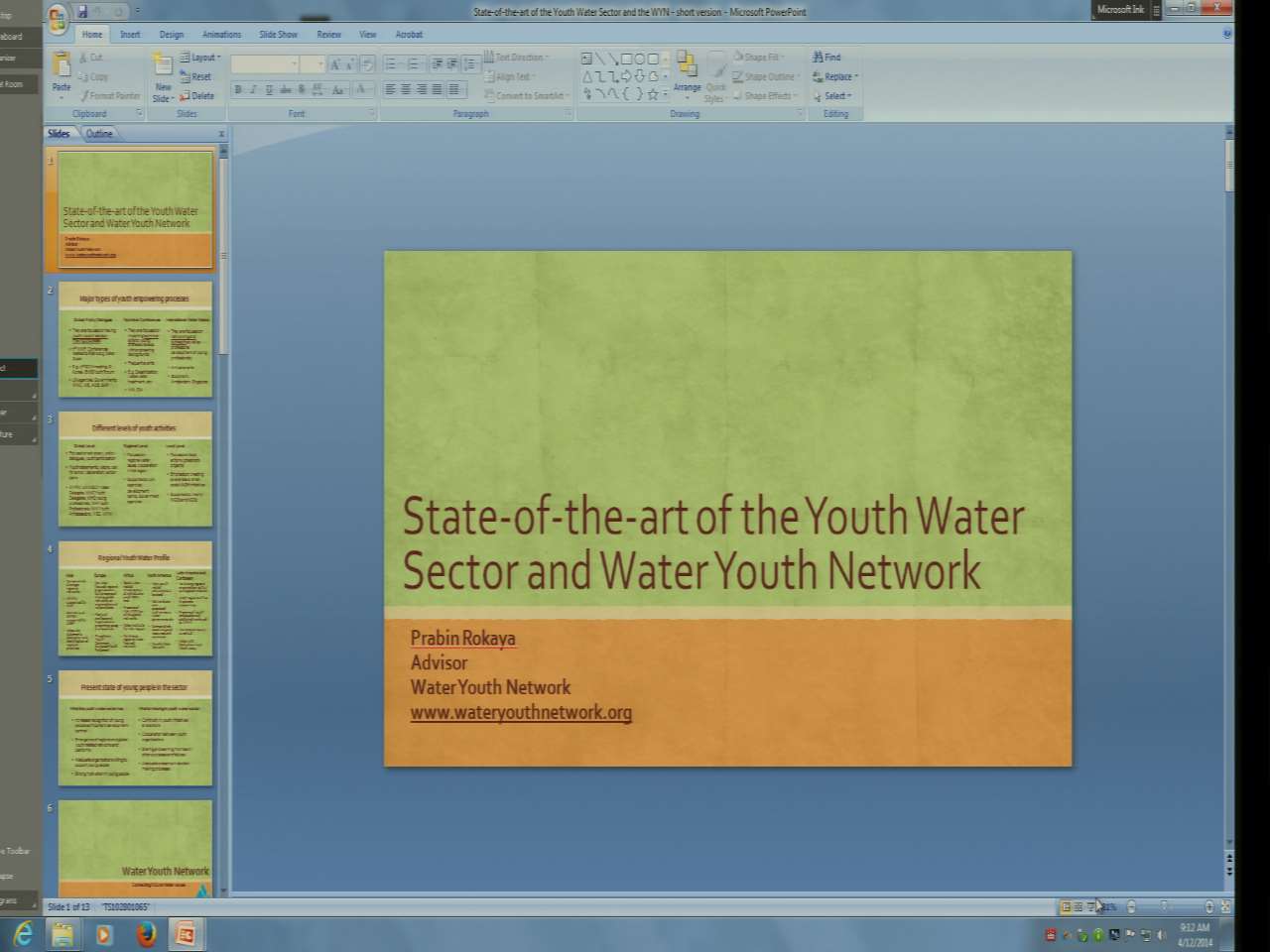Viewport: 1270px width, 952px height.
Task: Switch to Normal view in status bar
Action: (1066, 906)
